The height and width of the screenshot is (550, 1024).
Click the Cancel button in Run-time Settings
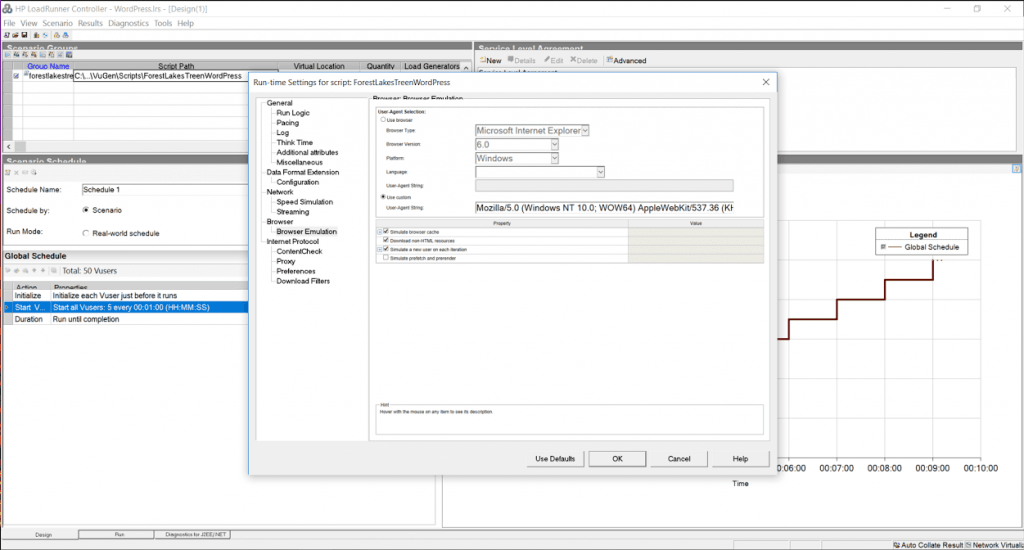coord(679,459)
